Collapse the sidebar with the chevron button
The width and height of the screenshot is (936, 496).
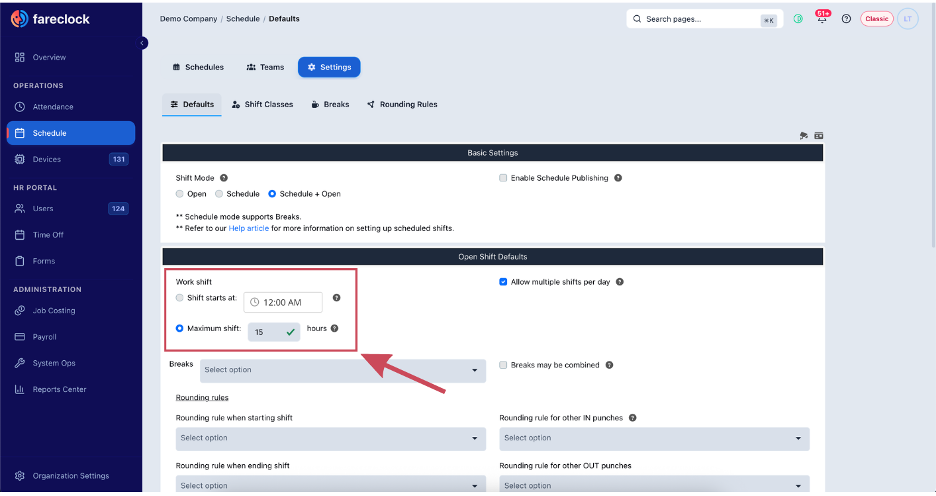pos(143,43)
